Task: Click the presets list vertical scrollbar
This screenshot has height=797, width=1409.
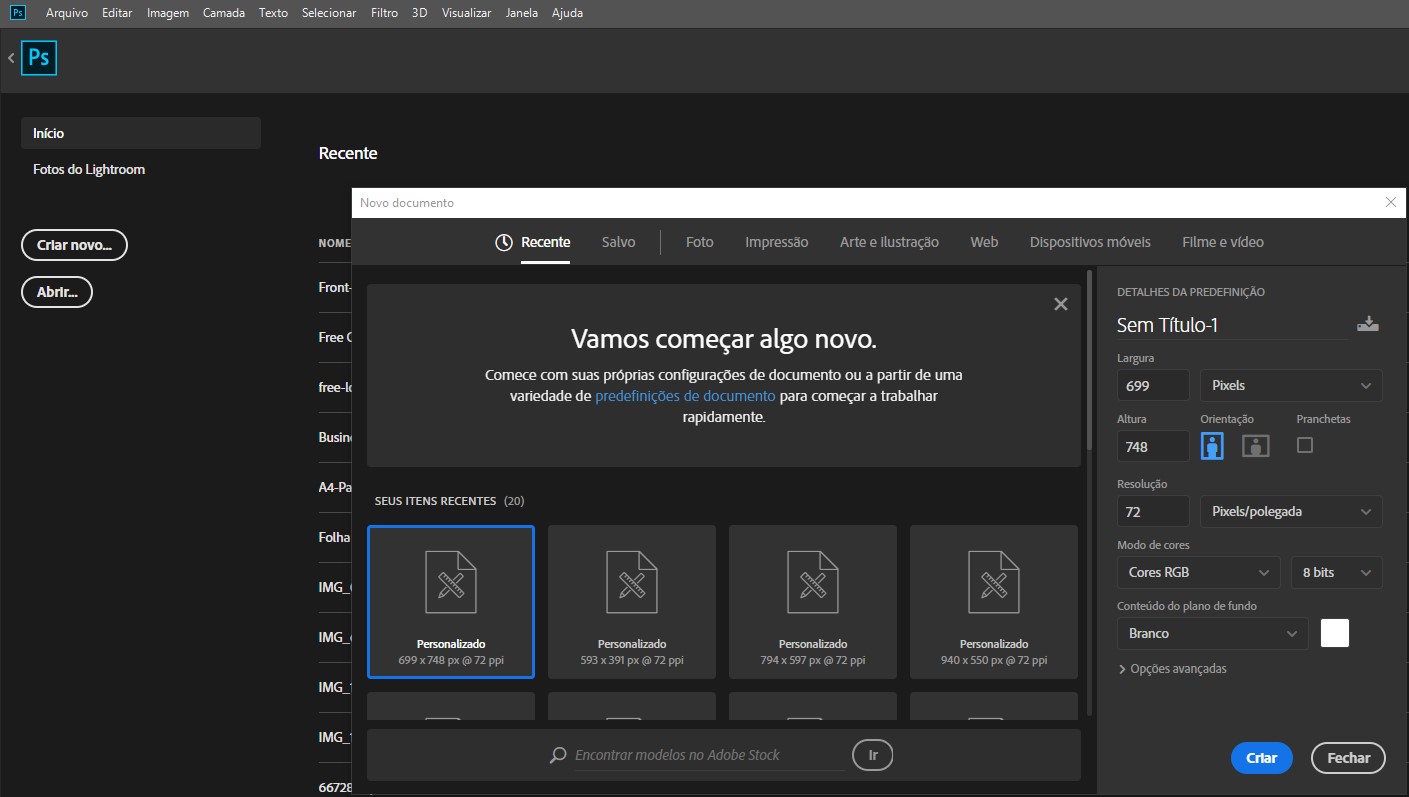Action: pyautogui.click(x=1089, y=358)
